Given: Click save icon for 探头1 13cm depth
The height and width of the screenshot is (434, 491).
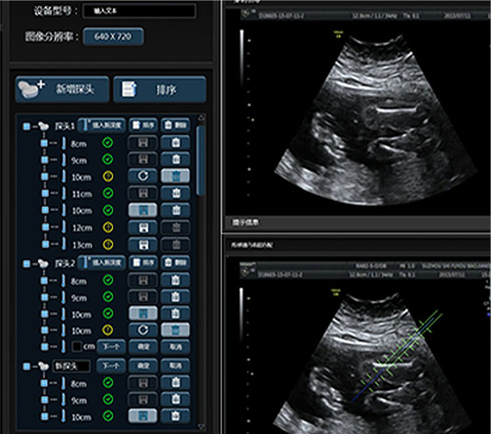Looking at the screenshot, I should click(x=143, y=245).
